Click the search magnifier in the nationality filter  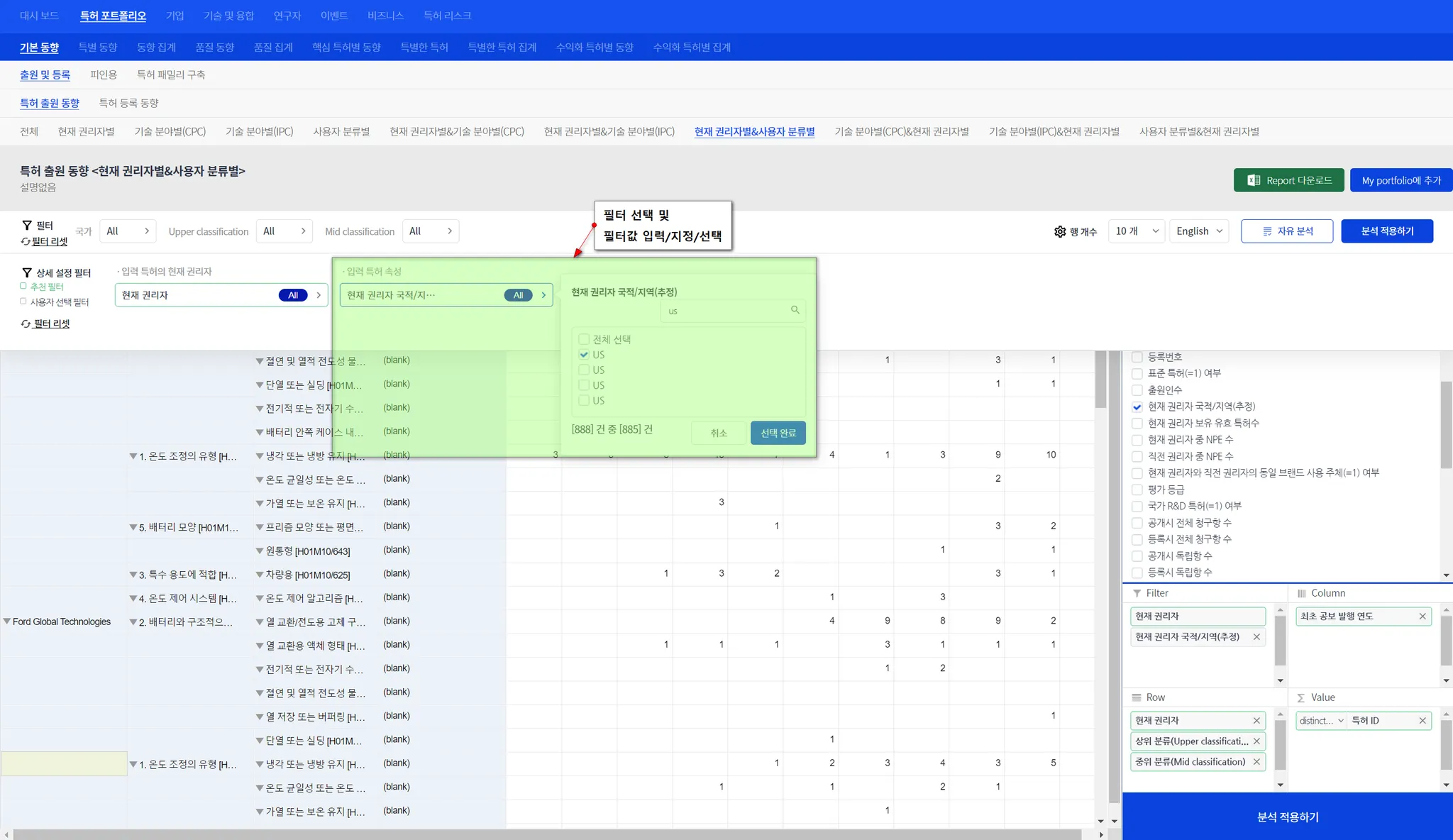tap(795, 310)
